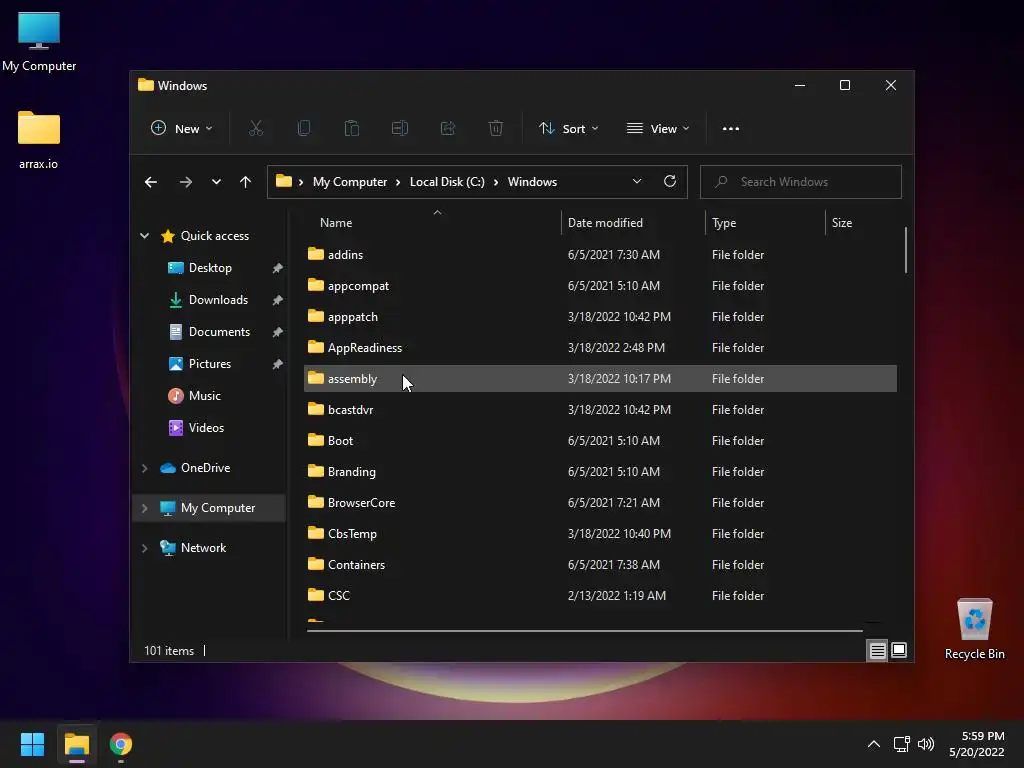Click in the Search Windows box
The image size is (1024, 768).
pyautogui.click(x=801, y=182)
